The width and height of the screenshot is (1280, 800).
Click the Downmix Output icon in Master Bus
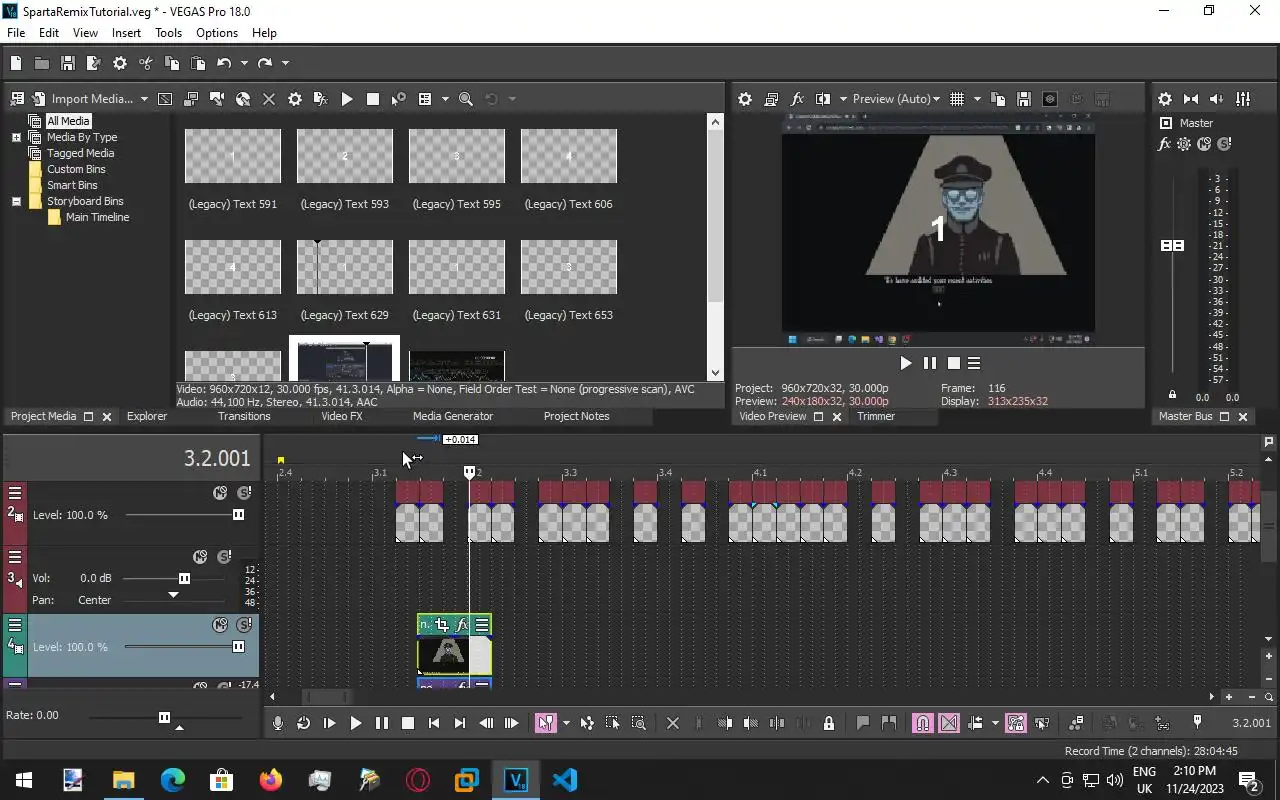[1191, 99]
